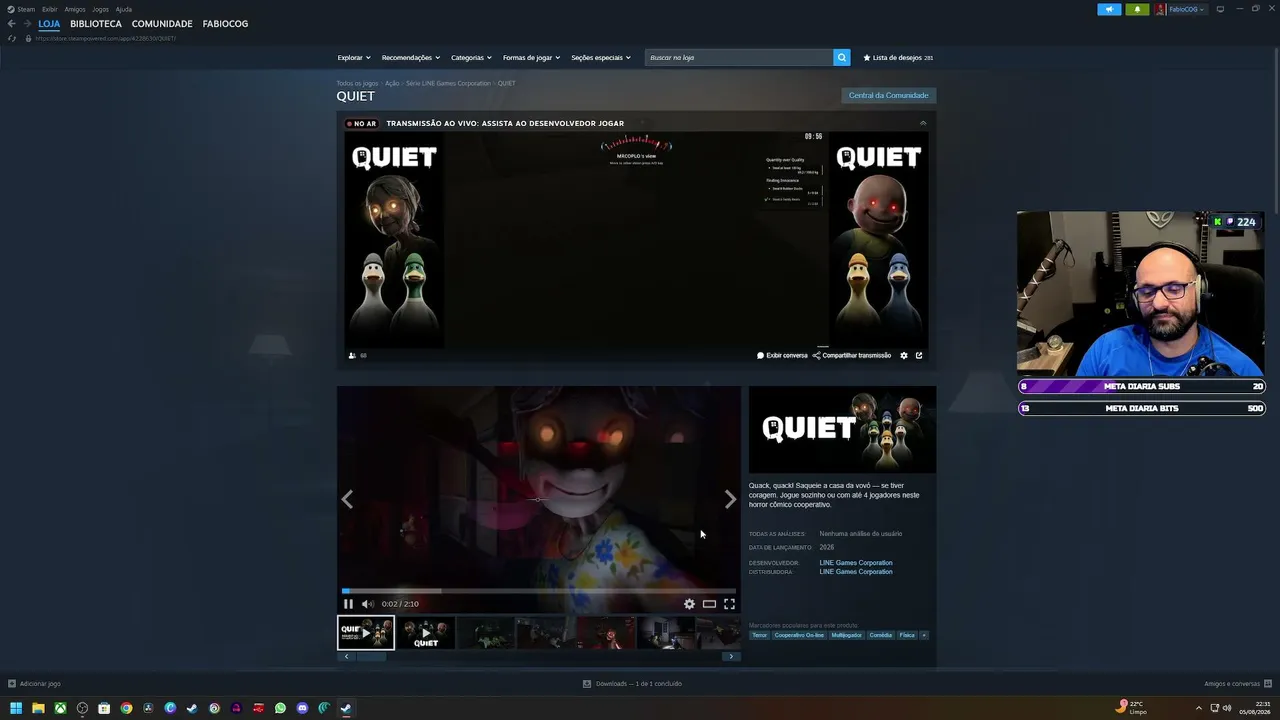Screen dimensions: 1280x720
Task: Click Série LINE Games Corporation breadcrumb
Action: pyautogui.click(x=448, y=84)
